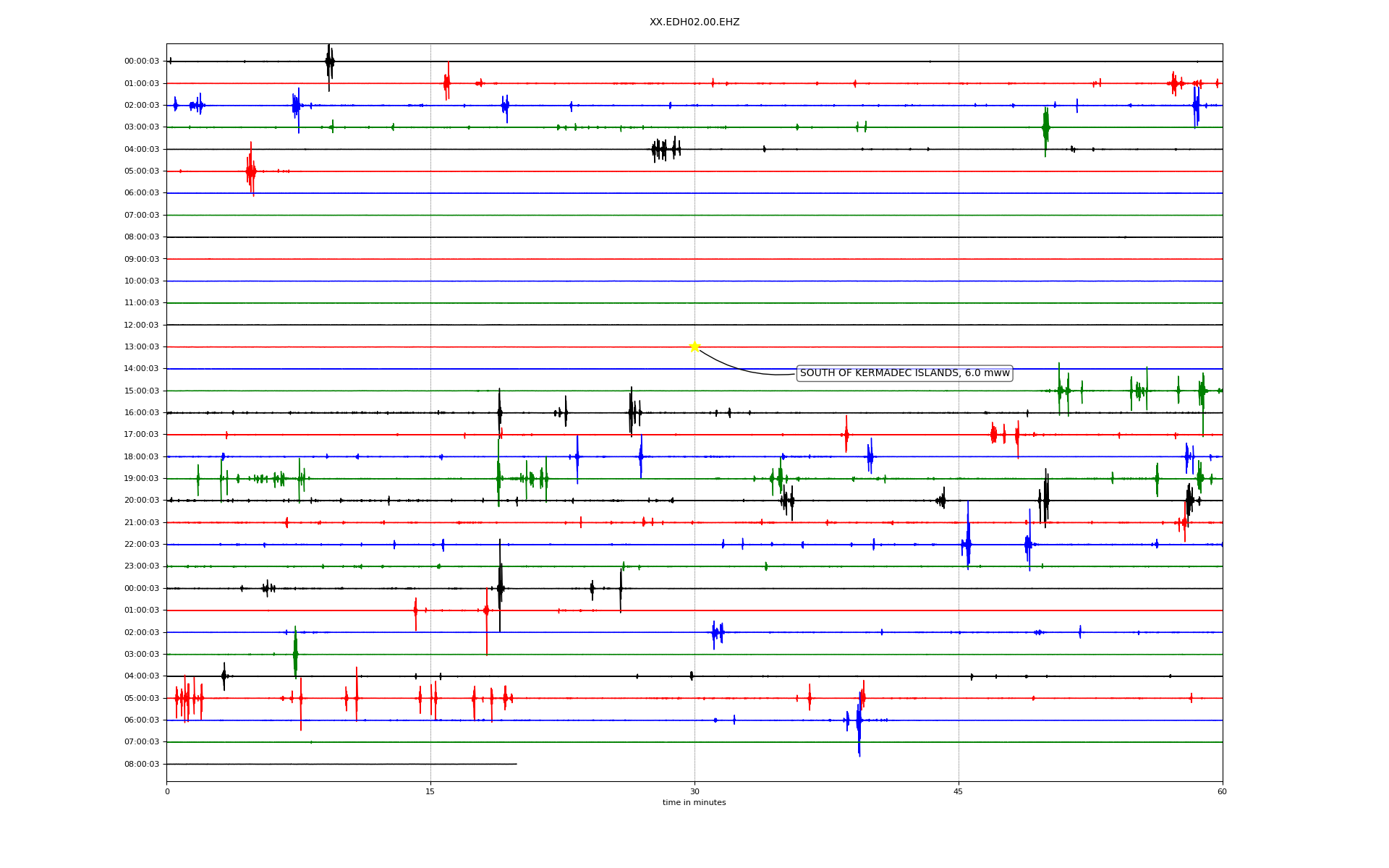The height and width of the screenshot is (868, 1389).
Task: Click the 13:00:03 row time label
Action: [142, 347]
